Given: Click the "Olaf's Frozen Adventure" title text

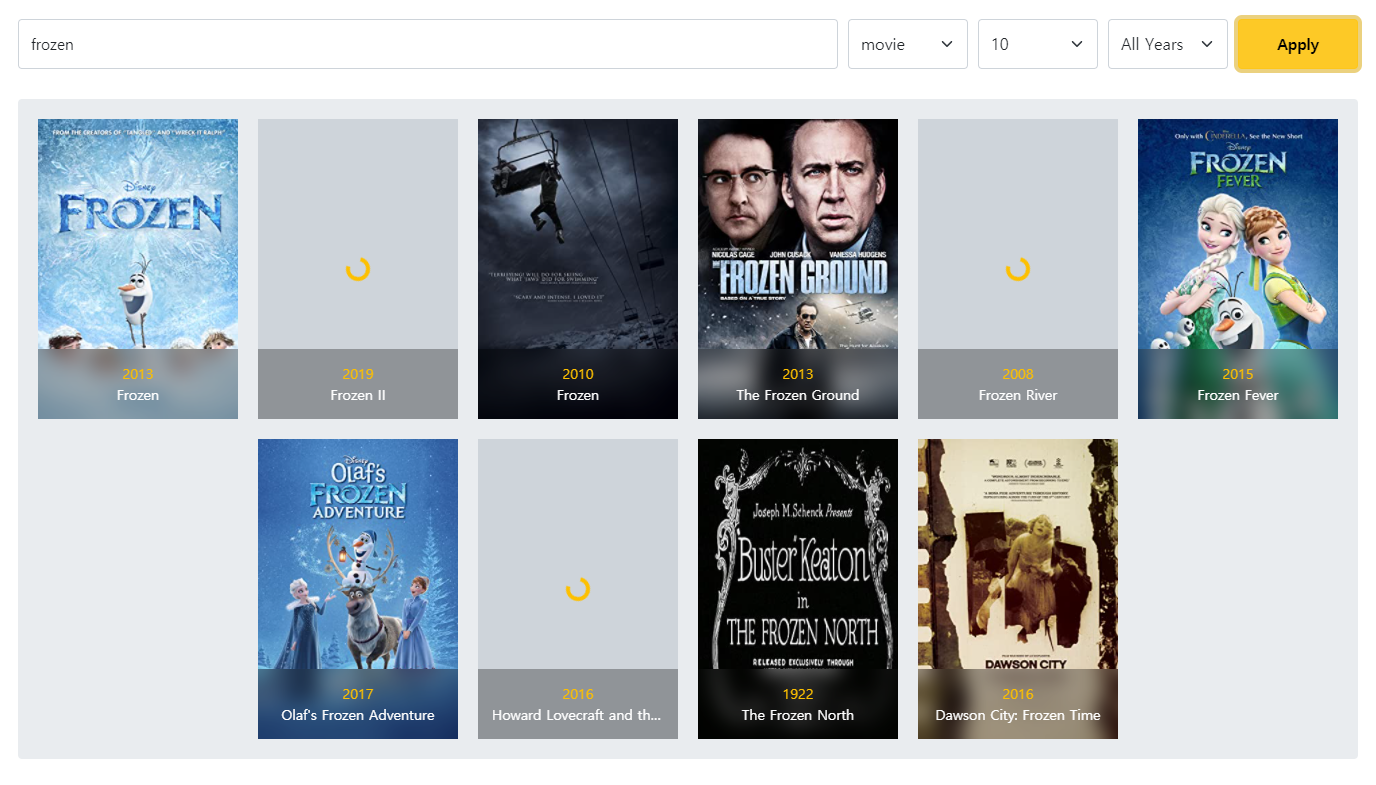Looking at the screenshot, I should pos(358,715).
